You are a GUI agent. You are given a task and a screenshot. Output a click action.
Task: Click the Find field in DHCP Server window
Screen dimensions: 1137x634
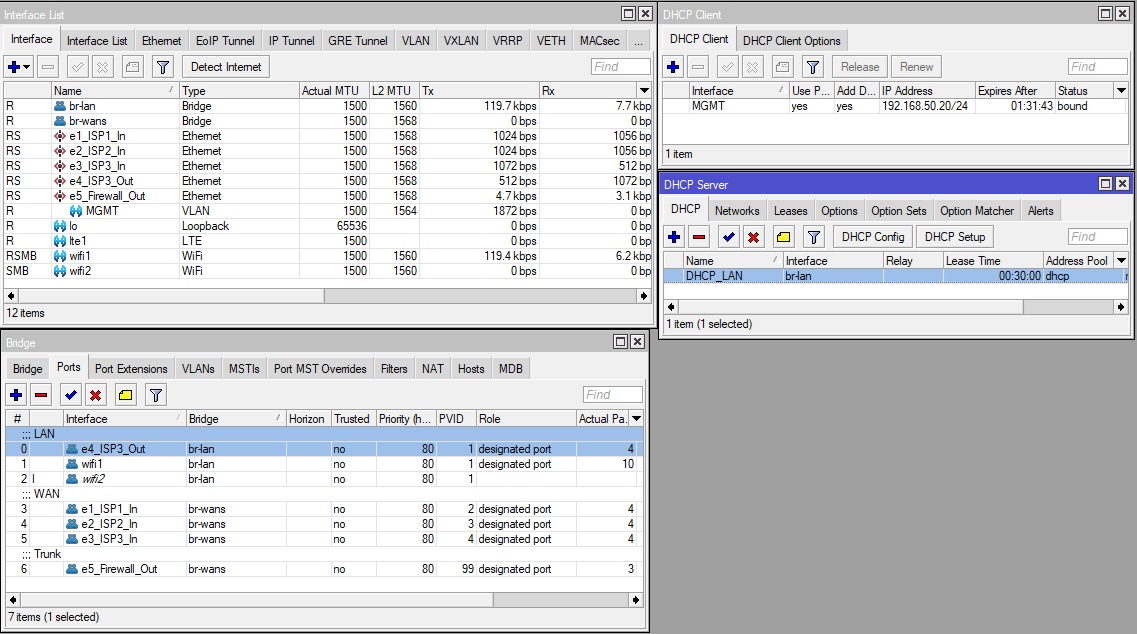(1098, 237)
